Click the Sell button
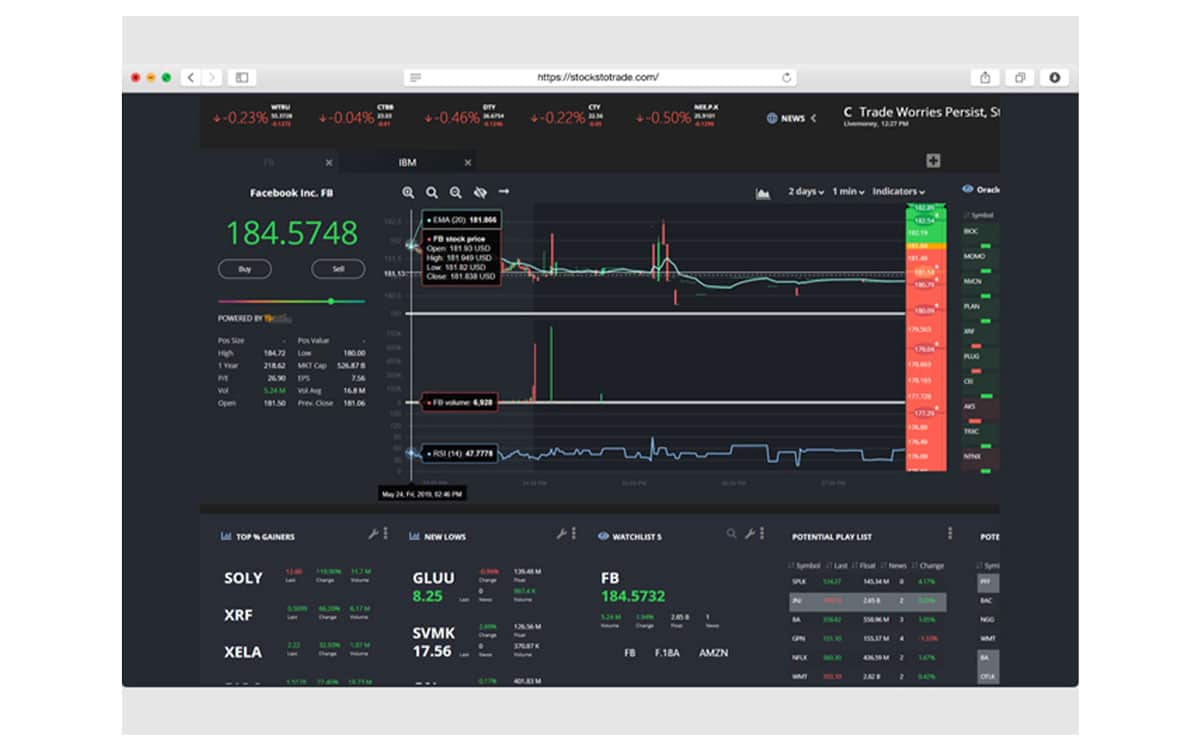Viewport: 1200px width, 750px height. 338,269
